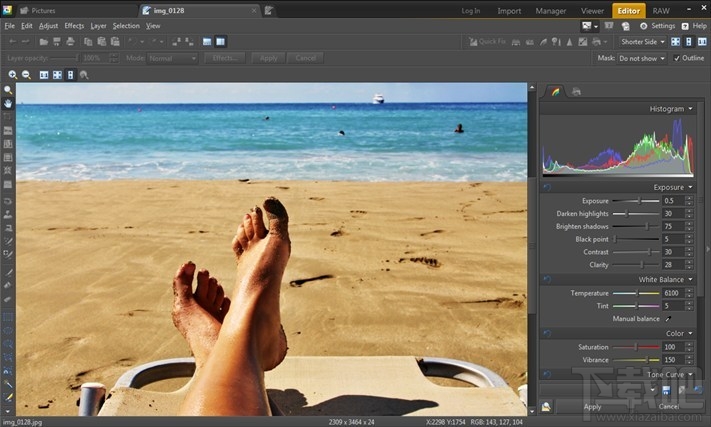Open the Mask 'Do not show' dropdown
The image size is (711, 427).
[642, 58]
